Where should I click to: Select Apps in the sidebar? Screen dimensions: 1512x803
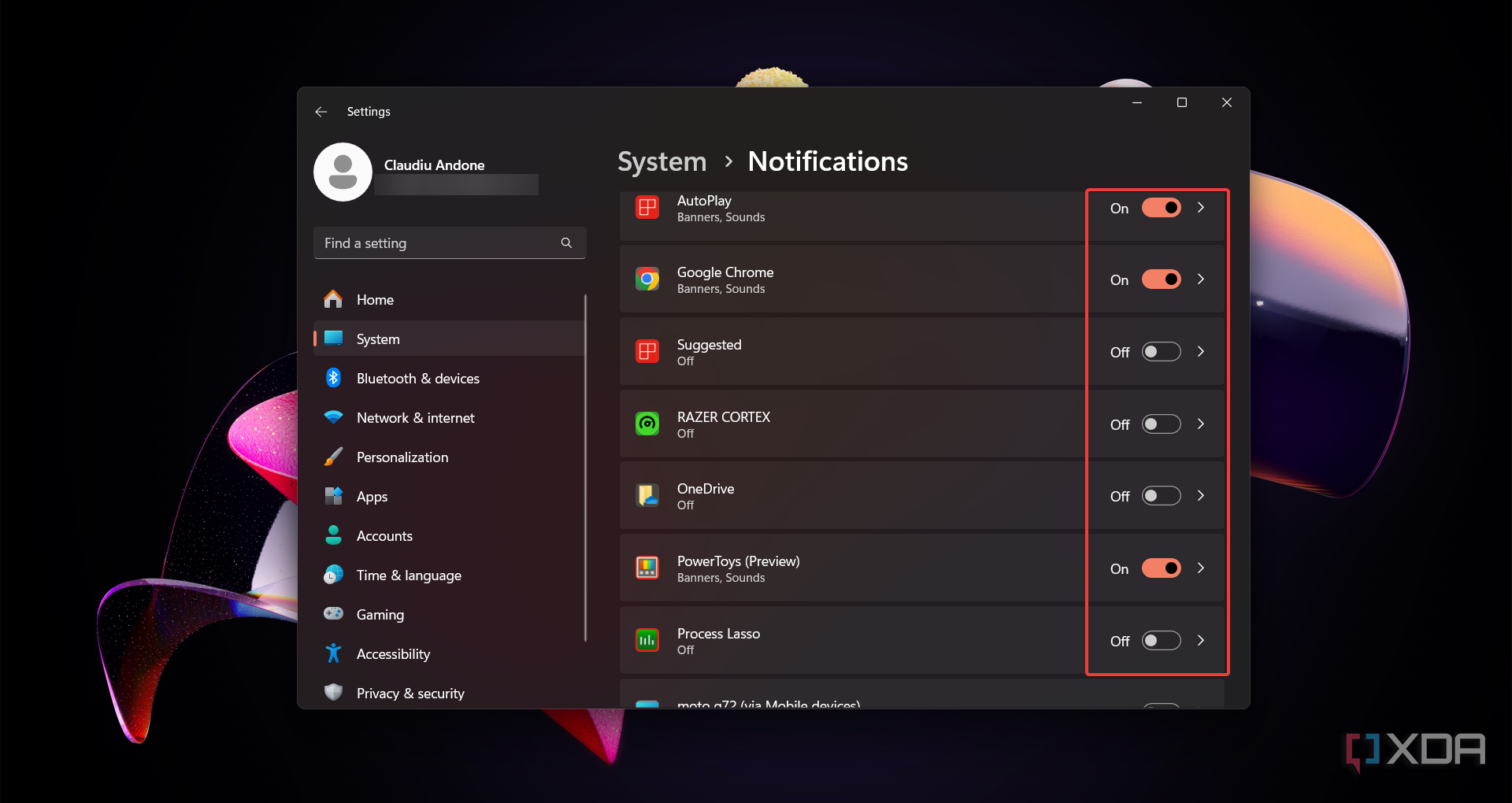(x=448, y=497)
